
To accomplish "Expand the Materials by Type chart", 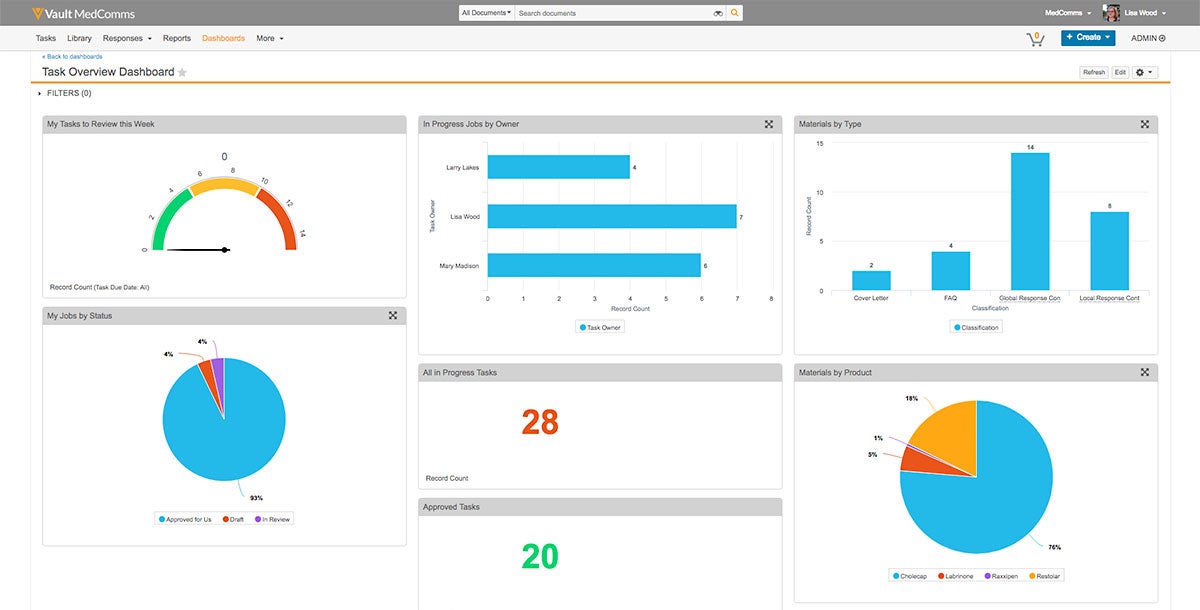I will [1144, 124].
